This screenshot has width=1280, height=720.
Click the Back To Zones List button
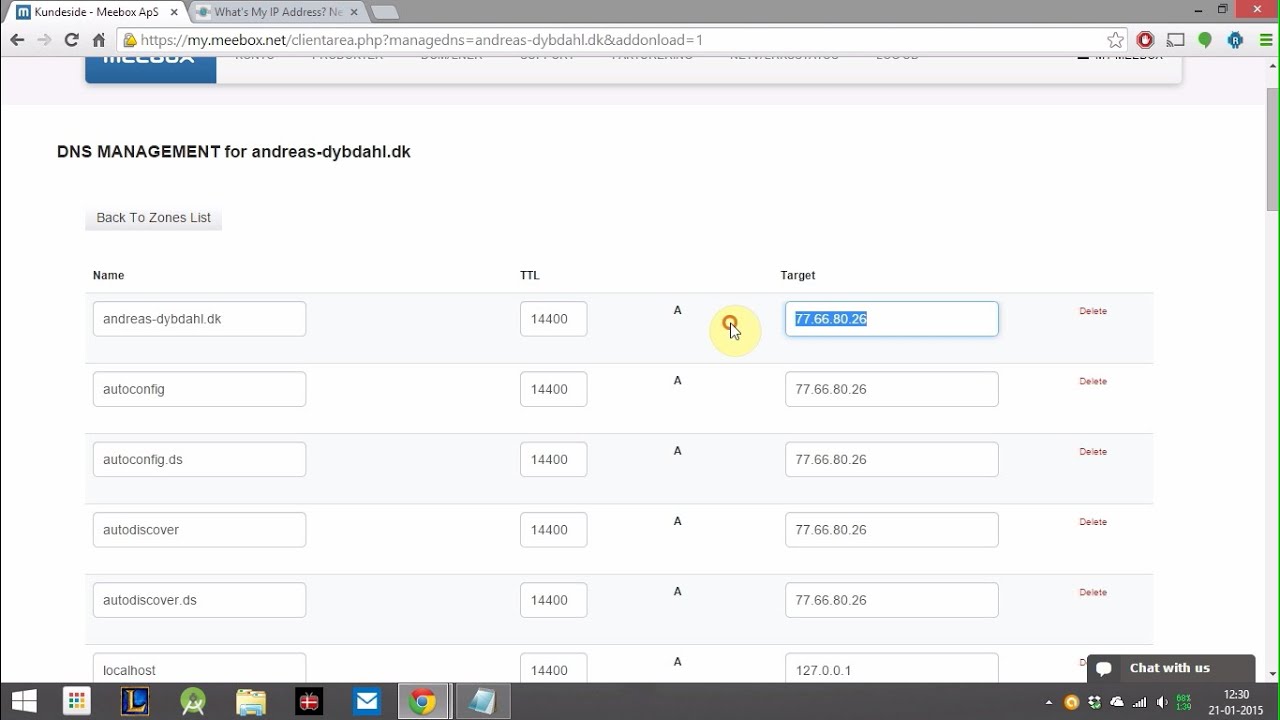click(x=153, y=218)
